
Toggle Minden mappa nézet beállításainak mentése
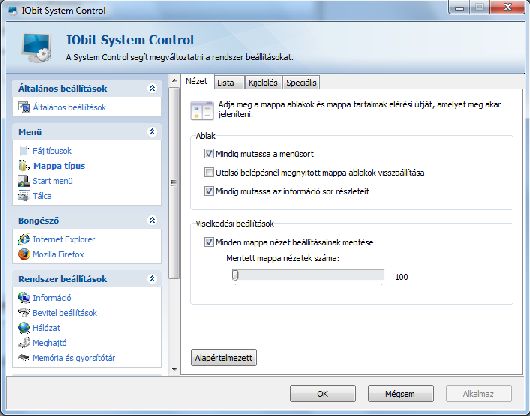tap(209, 242)
